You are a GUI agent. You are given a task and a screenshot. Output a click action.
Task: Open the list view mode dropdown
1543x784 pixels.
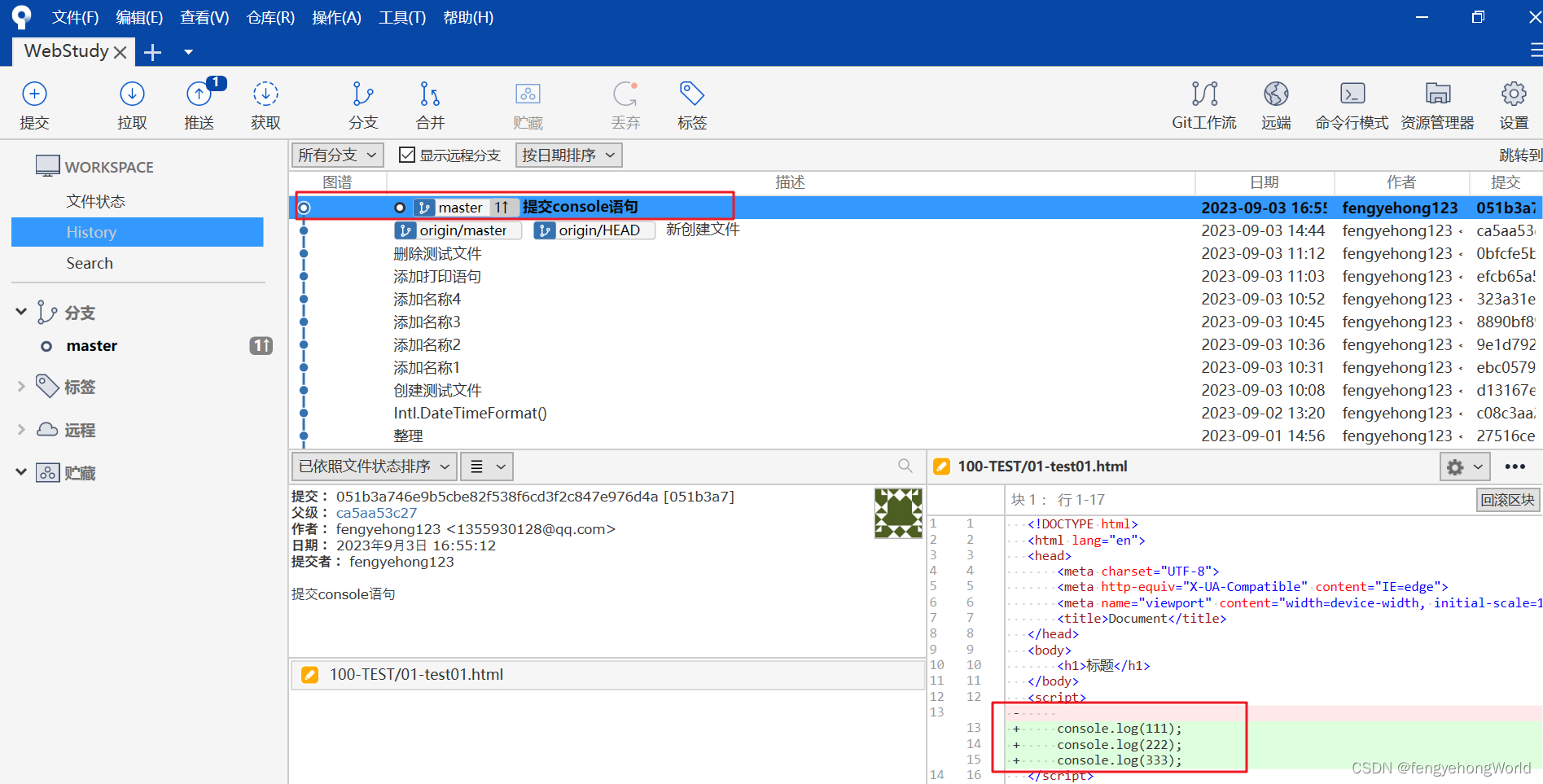pos(487,466)
